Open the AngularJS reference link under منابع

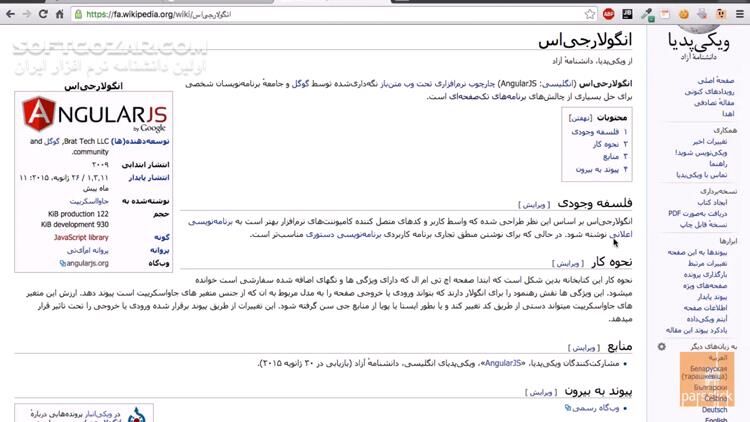click(x=503, y=363)
